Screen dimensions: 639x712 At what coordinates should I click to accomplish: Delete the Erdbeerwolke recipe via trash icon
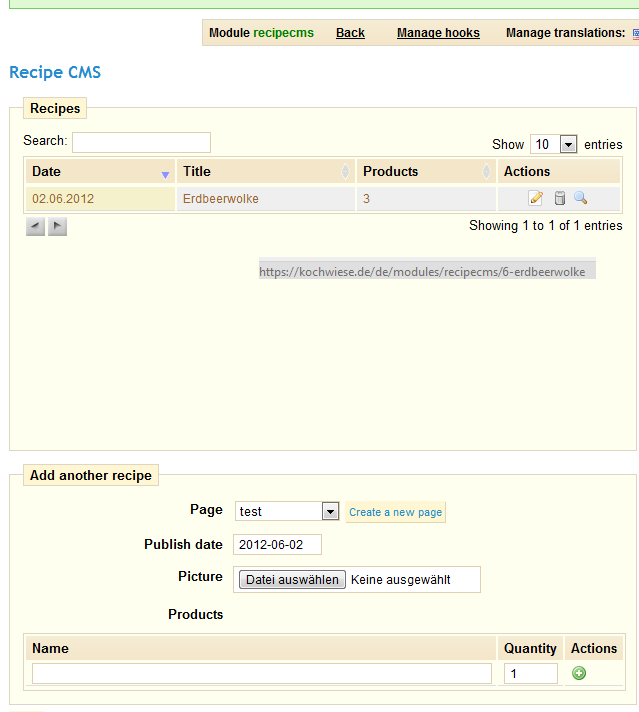coord(560,198)
